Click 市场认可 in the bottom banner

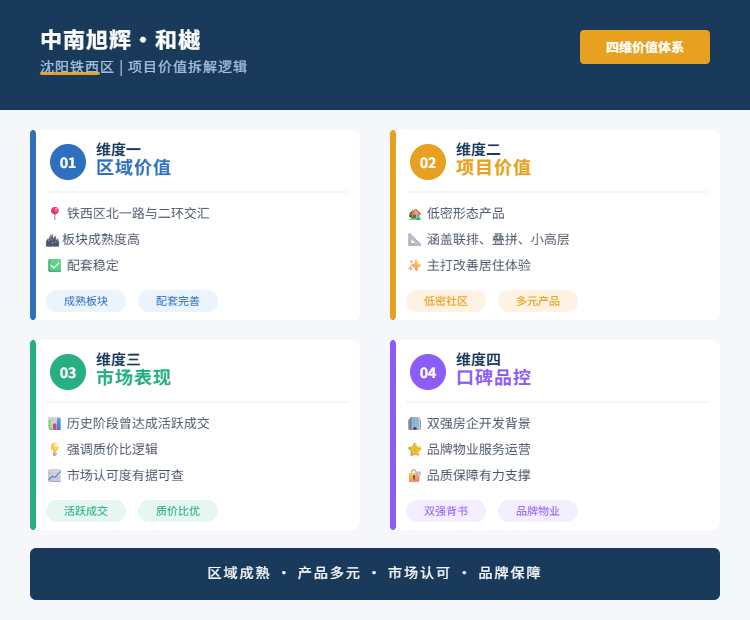coord(419,573)
